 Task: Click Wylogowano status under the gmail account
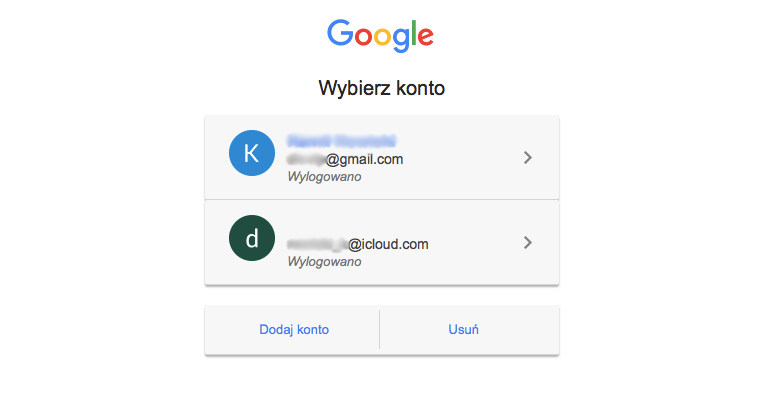324,176
